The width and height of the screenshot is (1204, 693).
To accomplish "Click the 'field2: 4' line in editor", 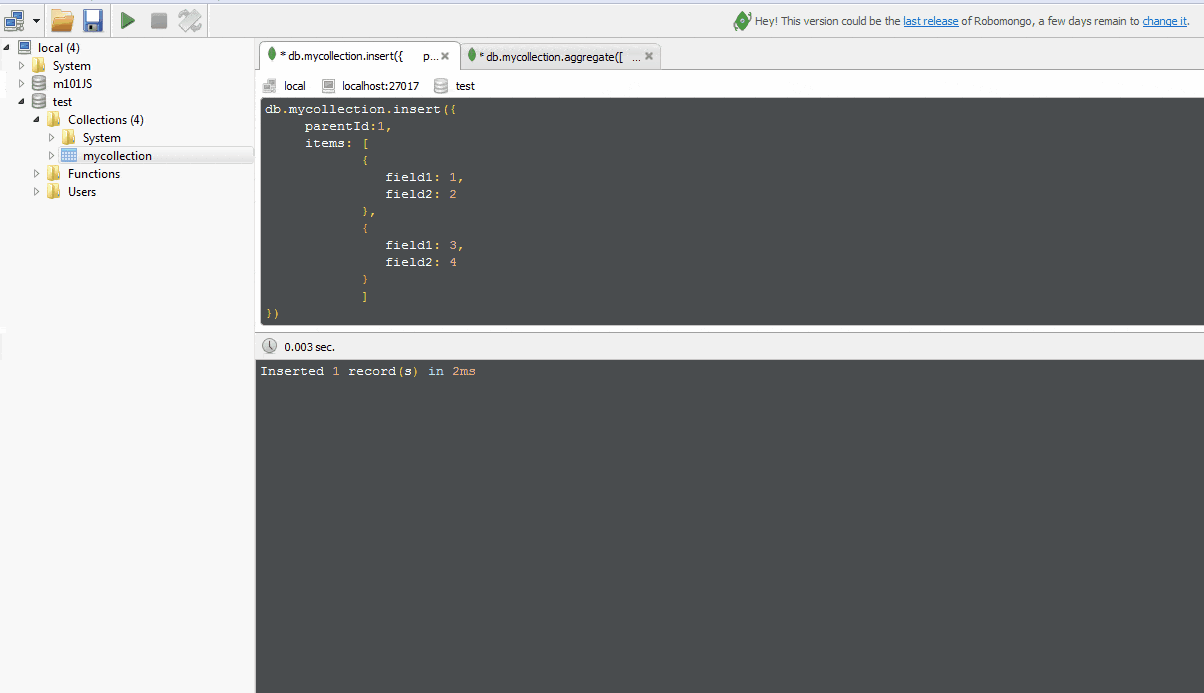I will (x=421, y=262).
